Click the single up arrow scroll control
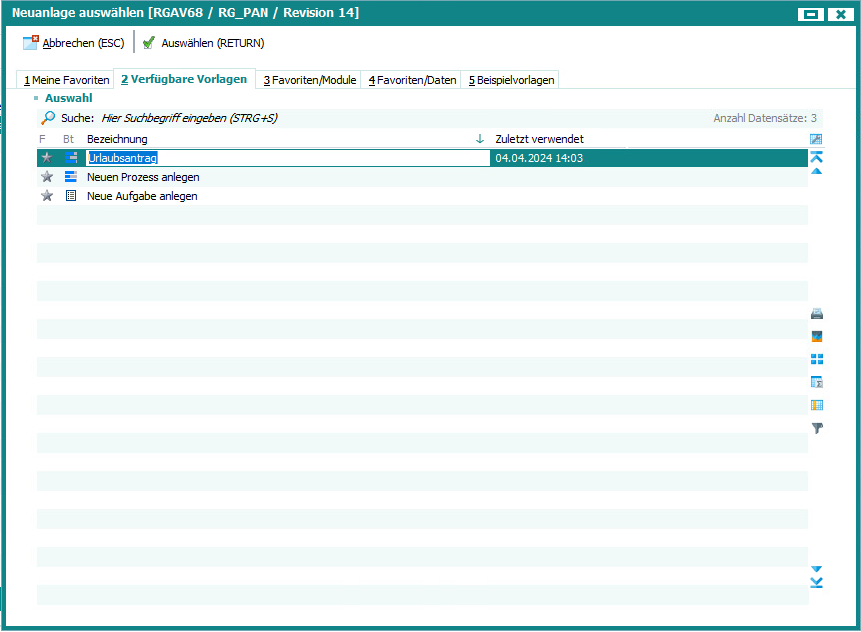861x632 pixels. (817, 171)
